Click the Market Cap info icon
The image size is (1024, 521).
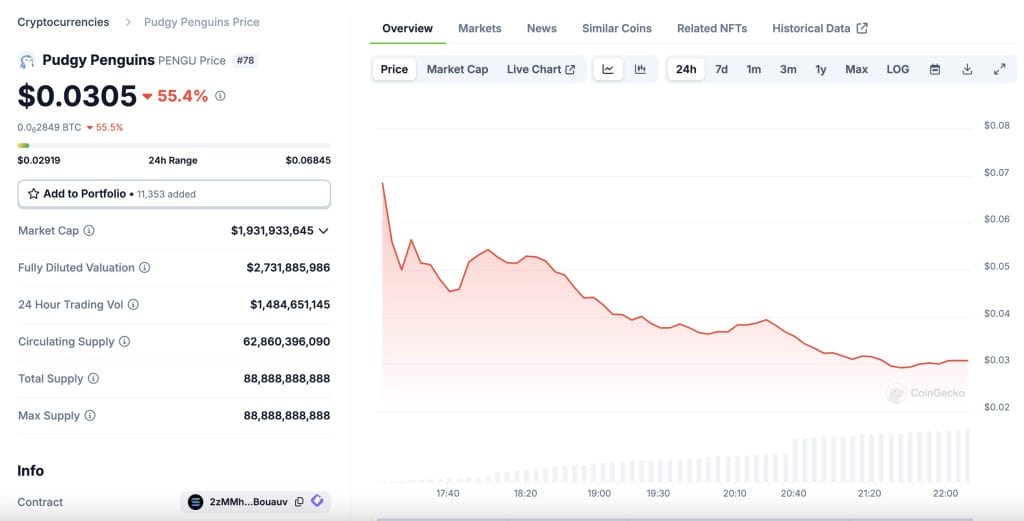coord(89,230)
